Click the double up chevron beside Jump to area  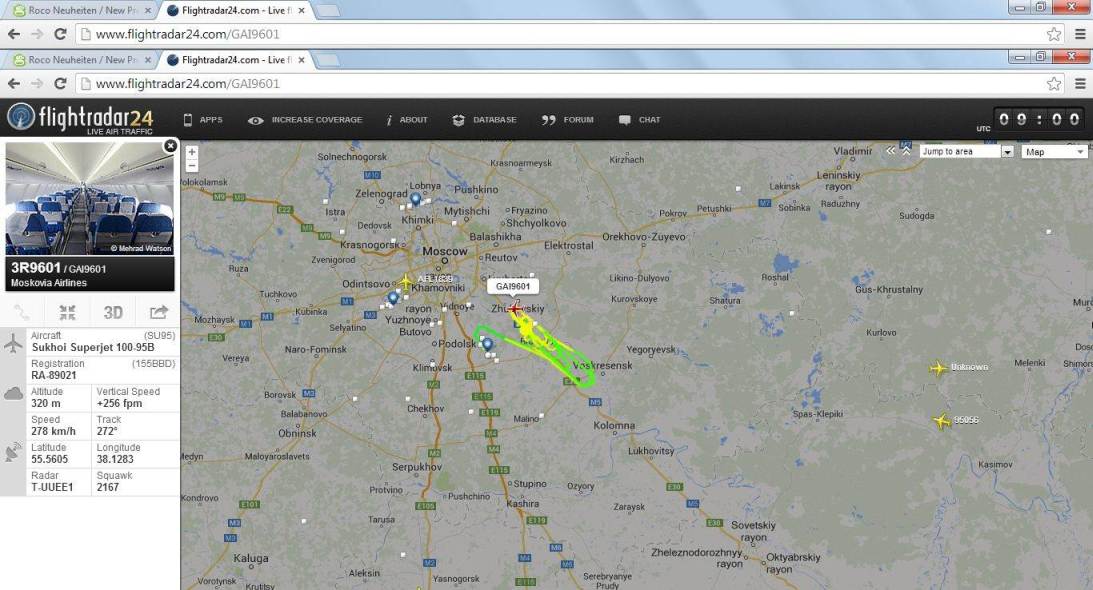[906, 151]
